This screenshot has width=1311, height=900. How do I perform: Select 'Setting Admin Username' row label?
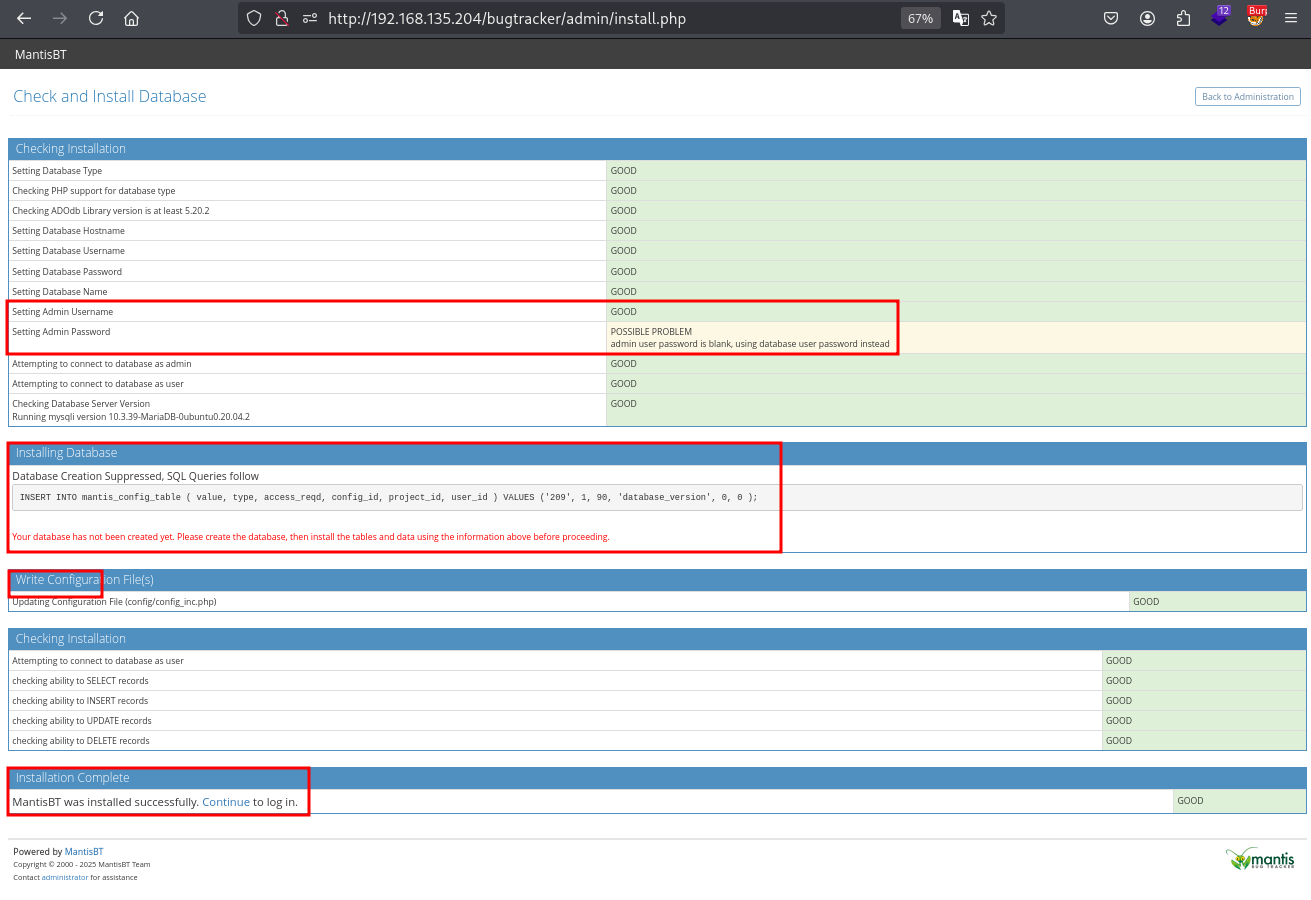(x=62, y=312)
